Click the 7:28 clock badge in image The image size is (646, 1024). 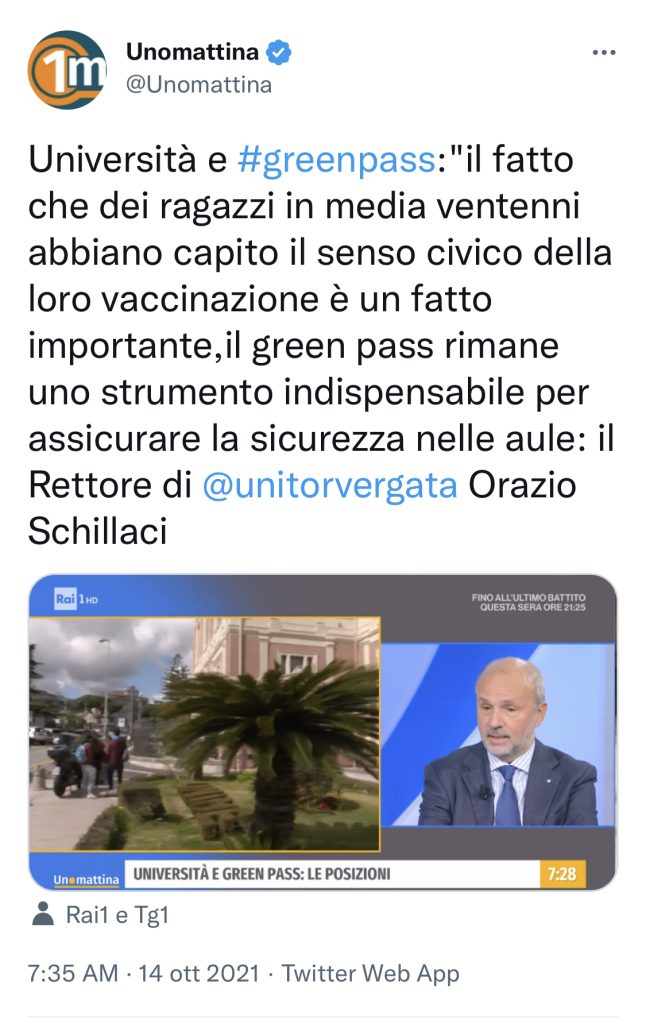pos(562,874)
